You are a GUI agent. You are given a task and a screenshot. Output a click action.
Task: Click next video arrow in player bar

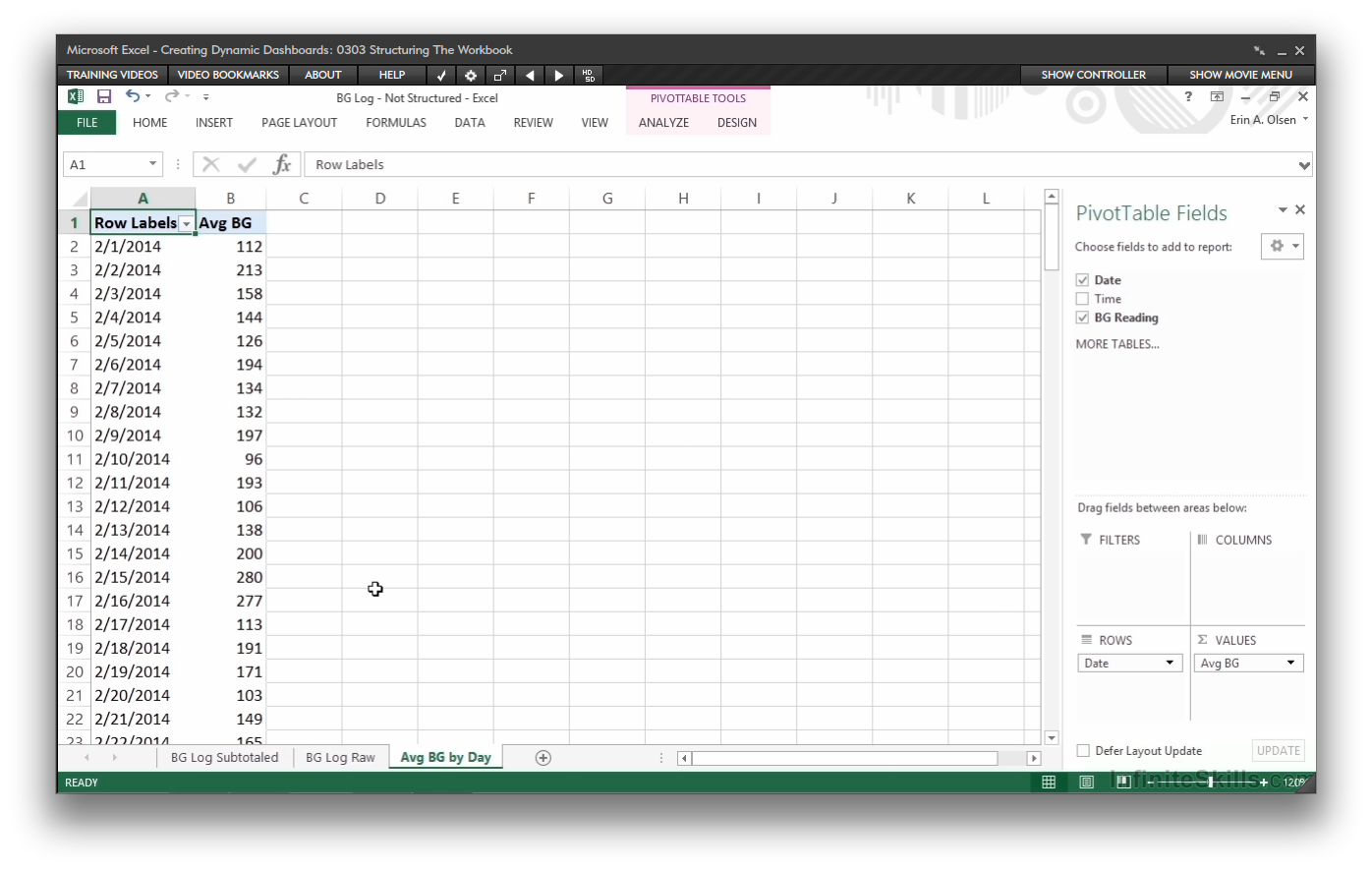(558, 75)
